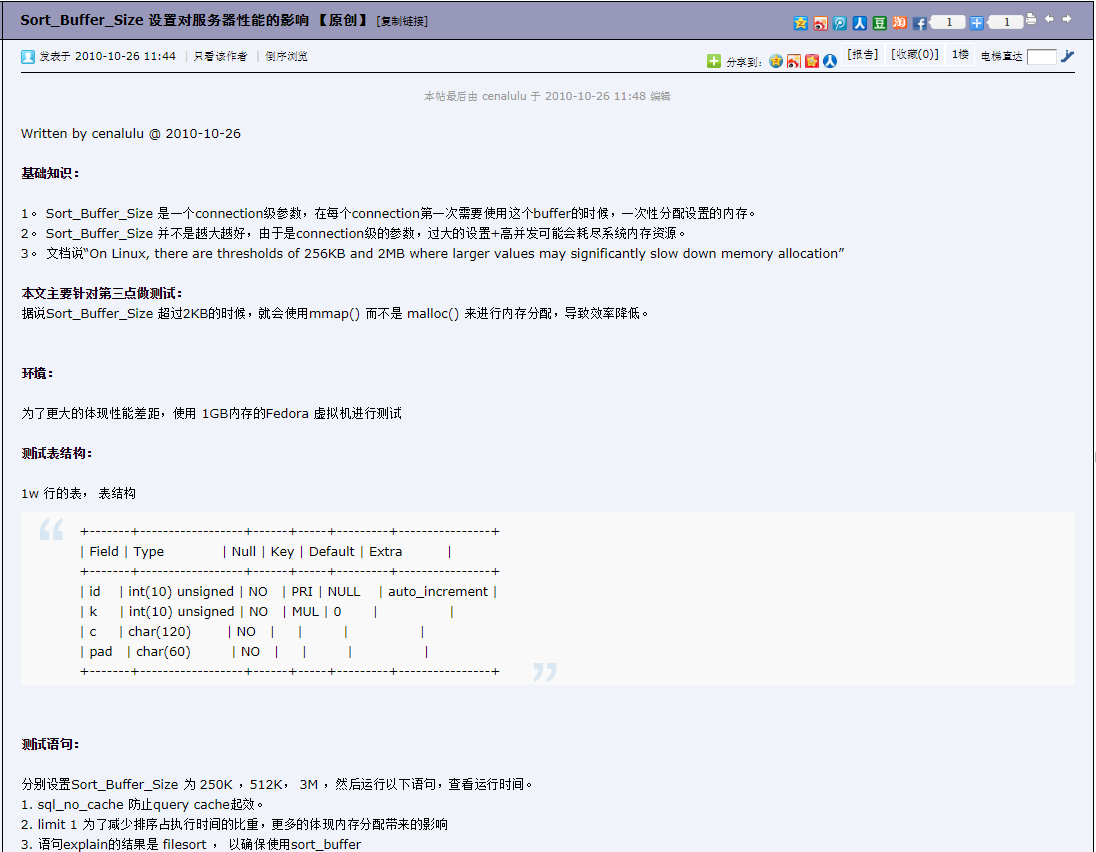Image resolution: width=1096 pixels, height=852 pixels.
Task: Click the 环境 heading
Action: pyautogui.click(x=37, y=373)
